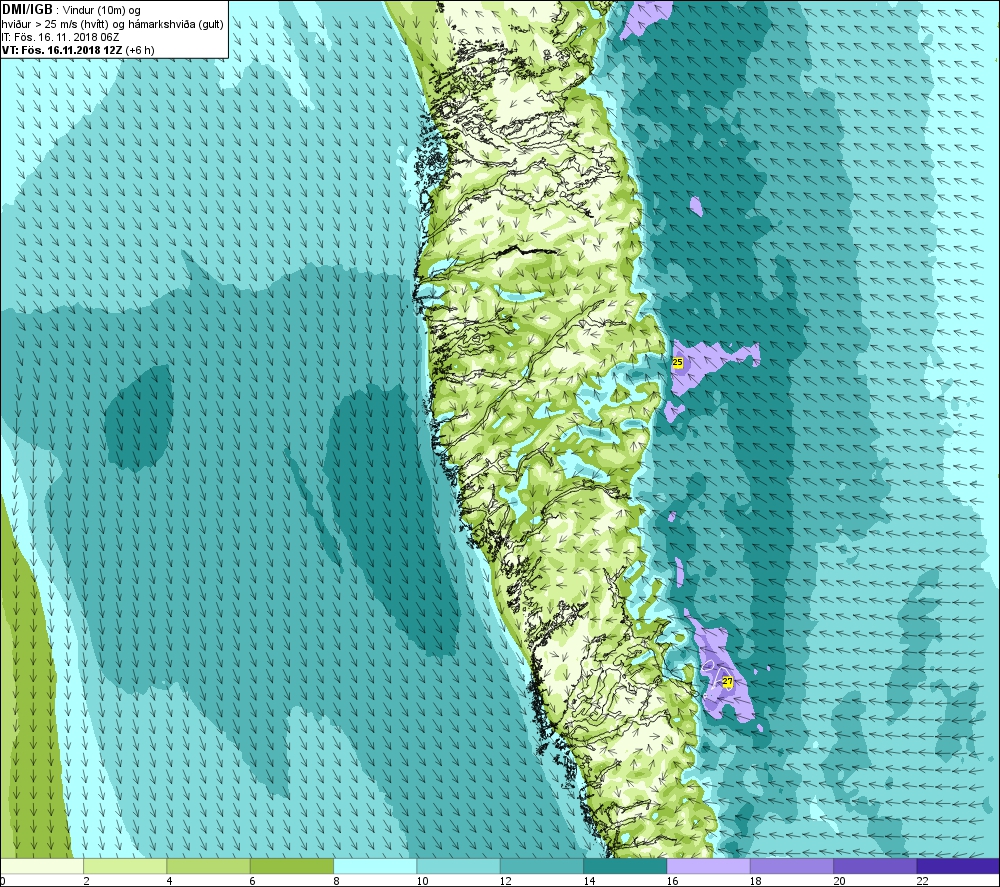The width and height of the screenshot is (1000, 887).
Task: Click the scale value 22
Action: coord(922,881)
